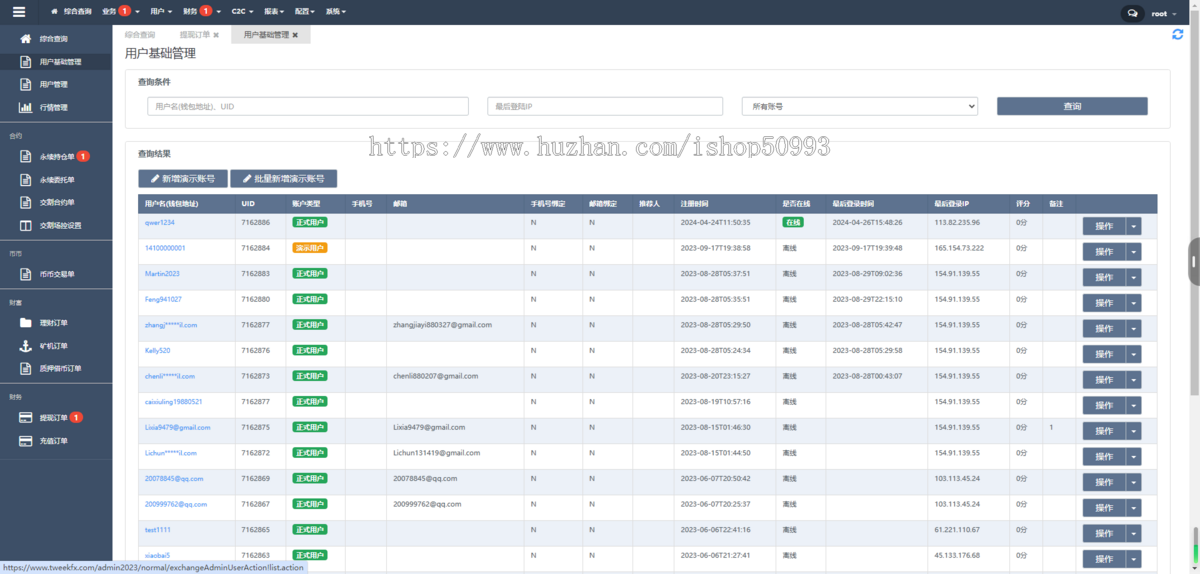Image resolution: width=1200 pixels, height=574 pixels.
Task: Expand the 操作 caret for row Kelly520
Action: point(1134,354)
